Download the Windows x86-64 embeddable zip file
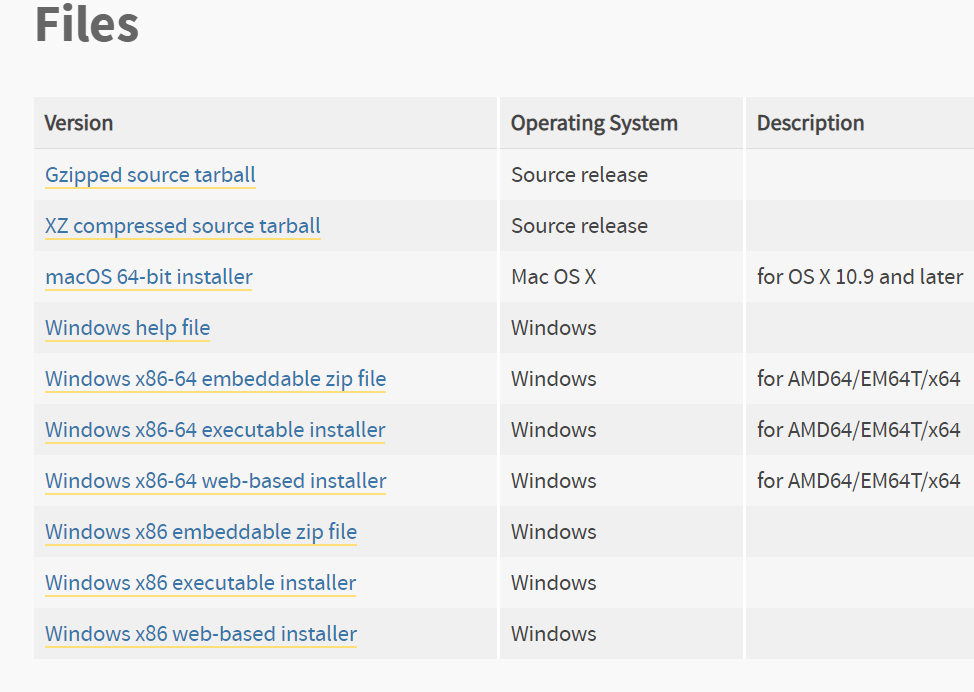 point(215,378)
